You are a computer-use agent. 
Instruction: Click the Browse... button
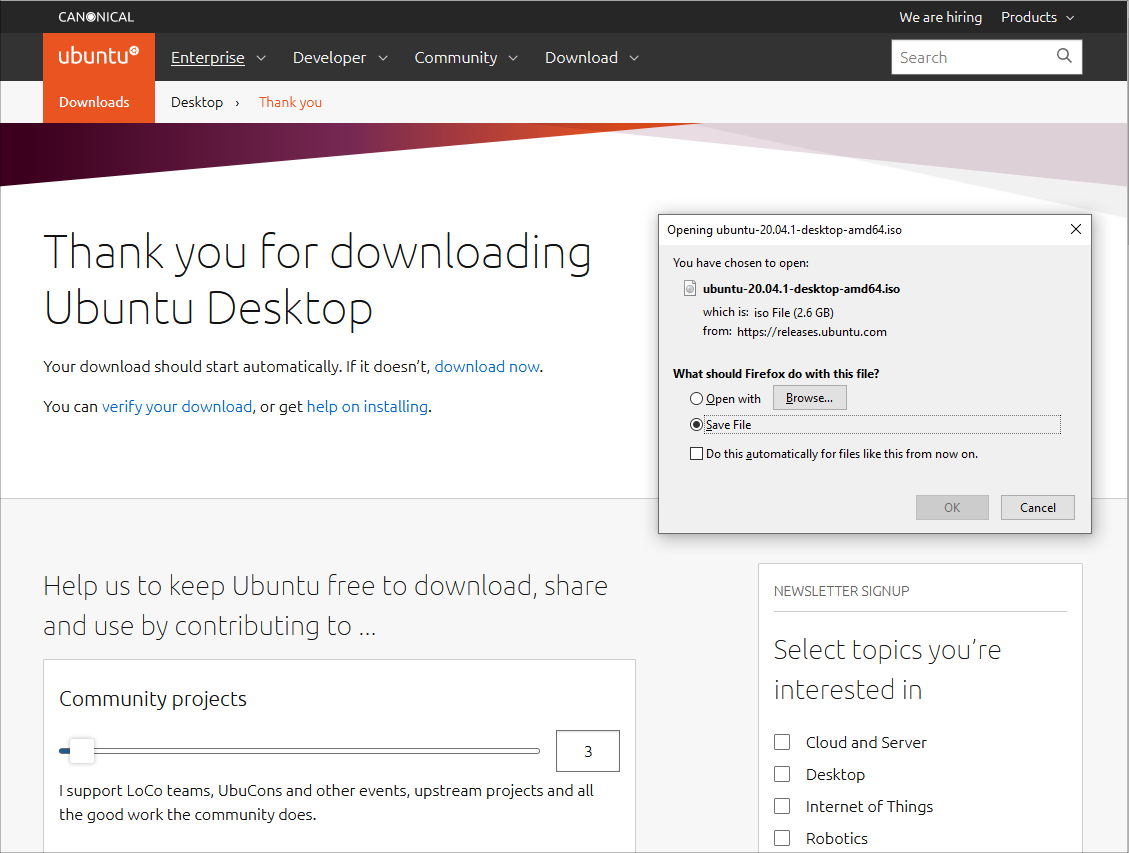(809, 398)
